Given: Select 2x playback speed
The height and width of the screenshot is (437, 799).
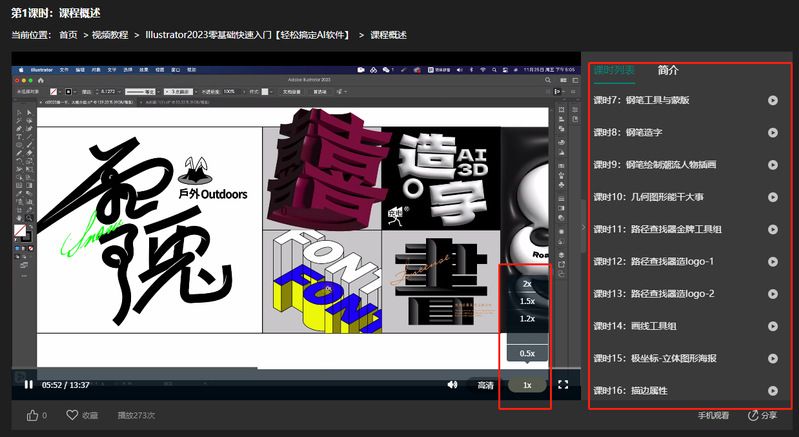Looking at the screenshot, I should [x=527, y=283].
